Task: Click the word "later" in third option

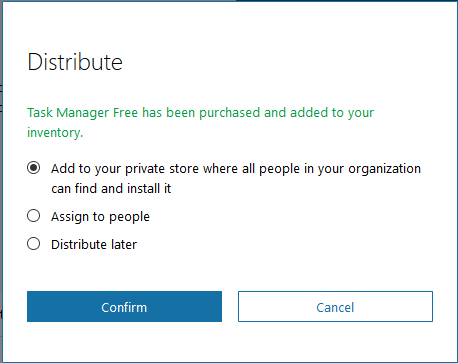Action: [124, 245]
